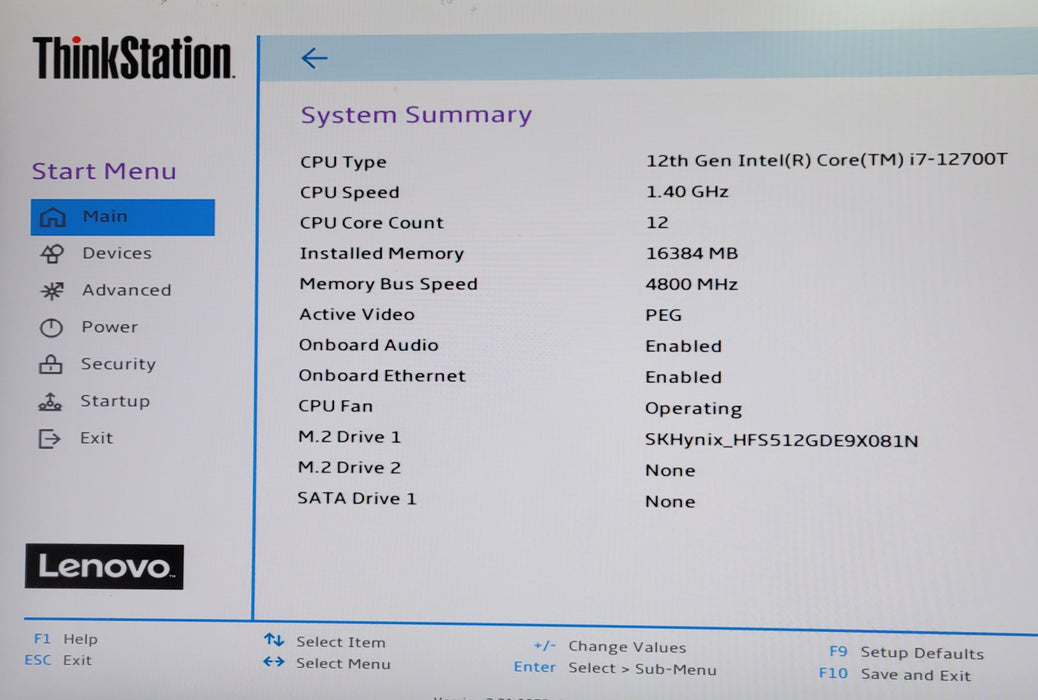The width and height of the screenshot is (1038, 700).
Task: Click Onboard Audio's Enabled value
Action: (x=684, y=346)
